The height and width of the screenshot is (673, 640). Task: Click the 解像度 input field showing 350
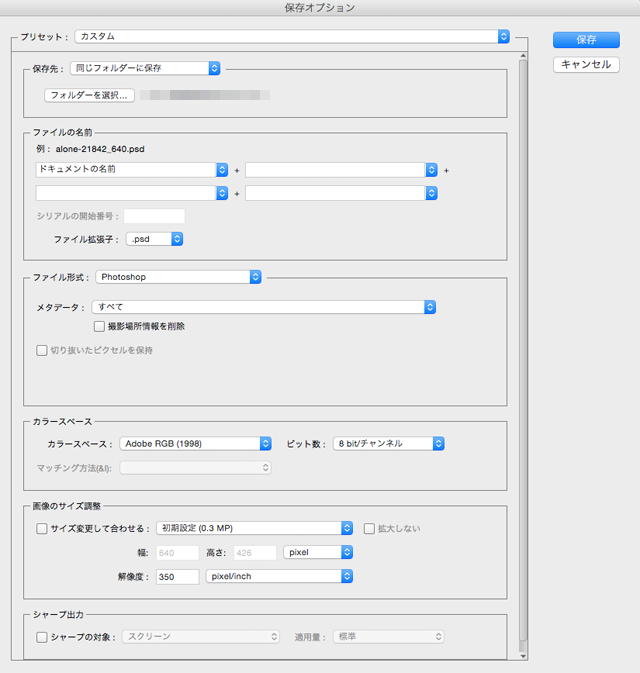coord(177,576)
